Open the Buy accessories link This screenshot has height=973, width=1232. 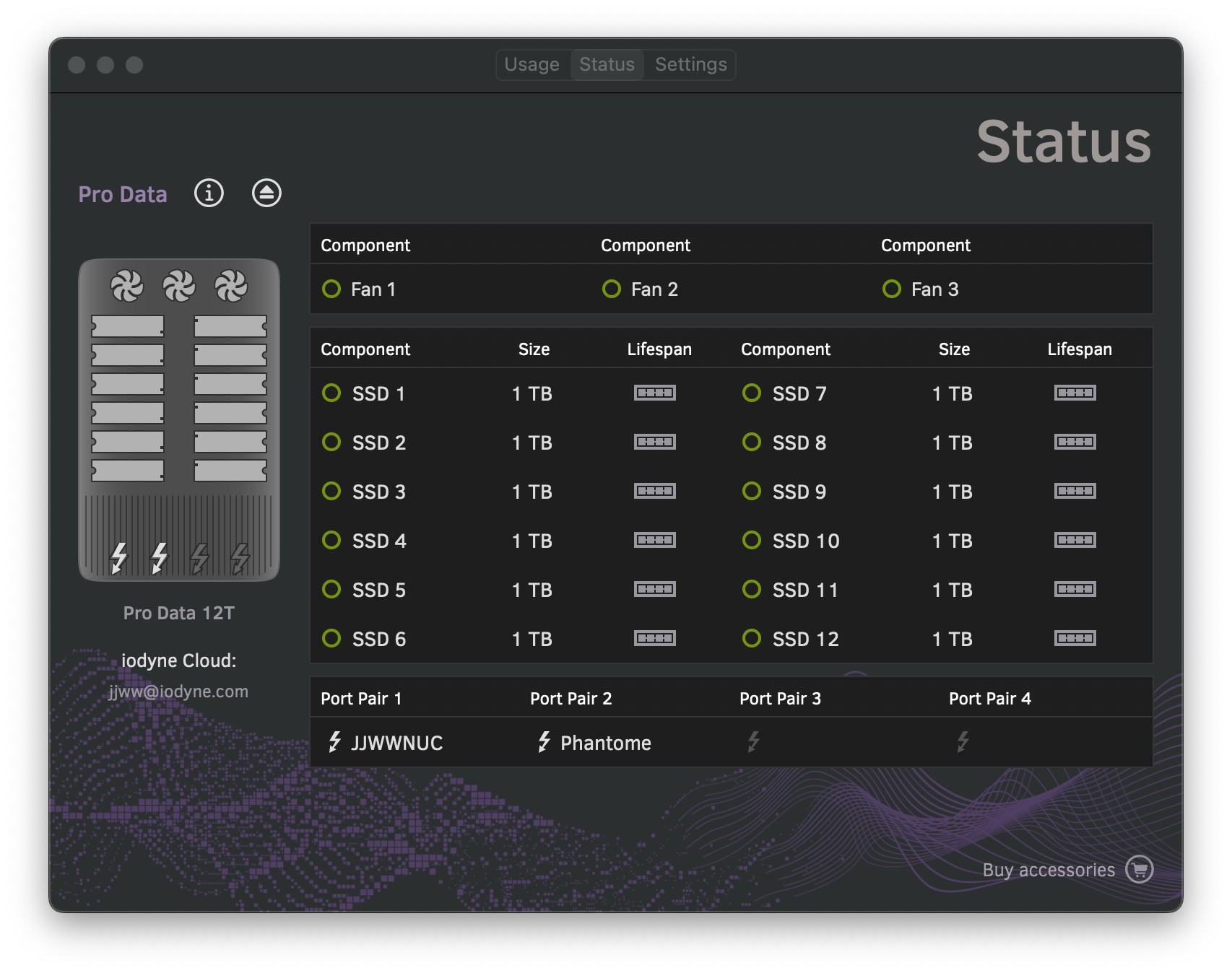1048,870
